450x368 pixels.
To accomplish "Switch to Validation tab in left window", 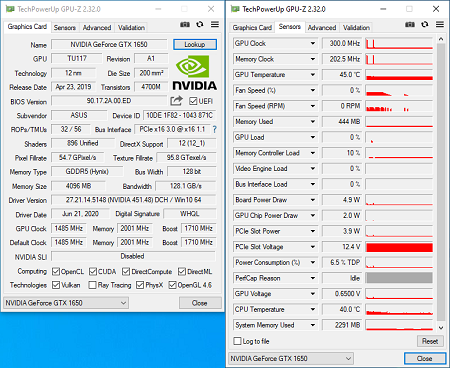I will [131, 28].
